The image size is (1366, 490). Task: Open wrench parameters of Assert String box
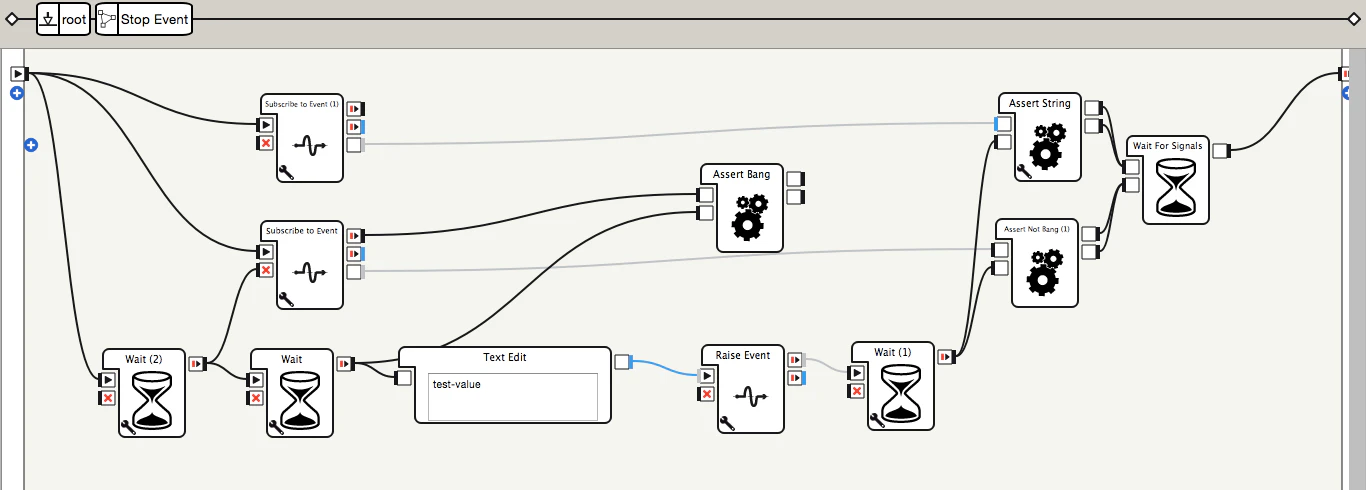coord(1023,171)
